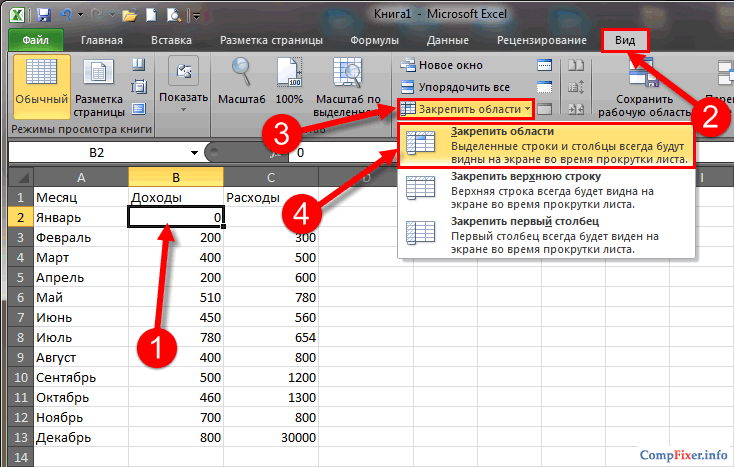Click Масштаб по выделенному zoom to selection
The image size is (734, 467).
coord(348,87)
